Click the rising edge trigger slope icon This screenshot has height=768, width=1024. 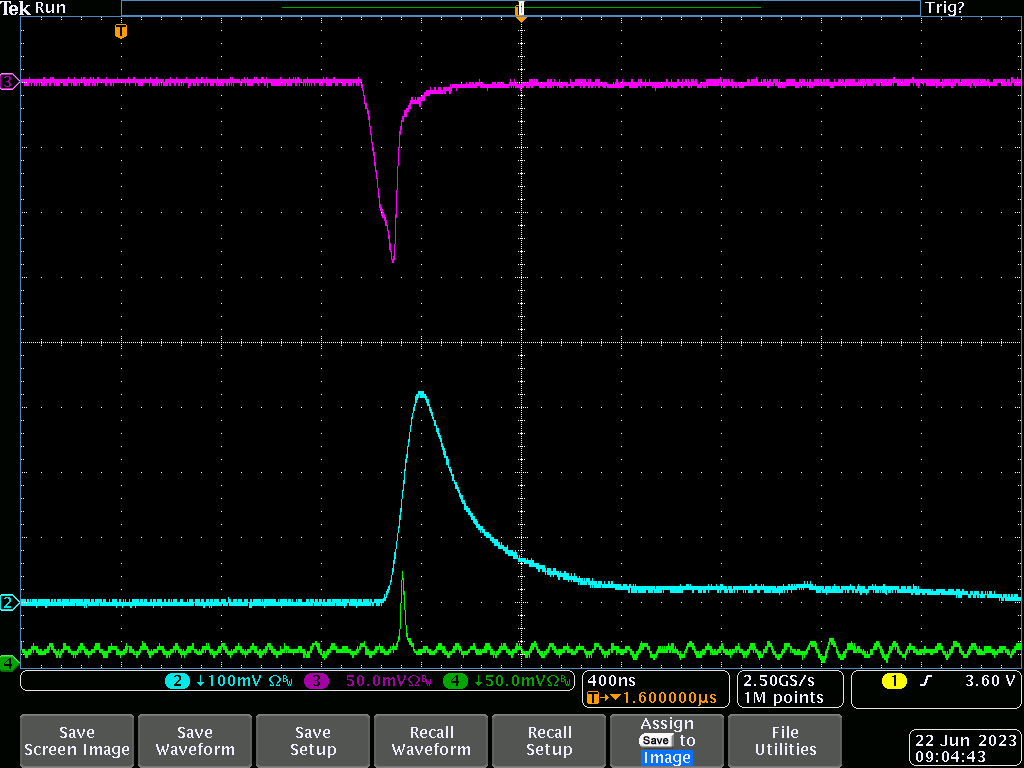[927, 681]
